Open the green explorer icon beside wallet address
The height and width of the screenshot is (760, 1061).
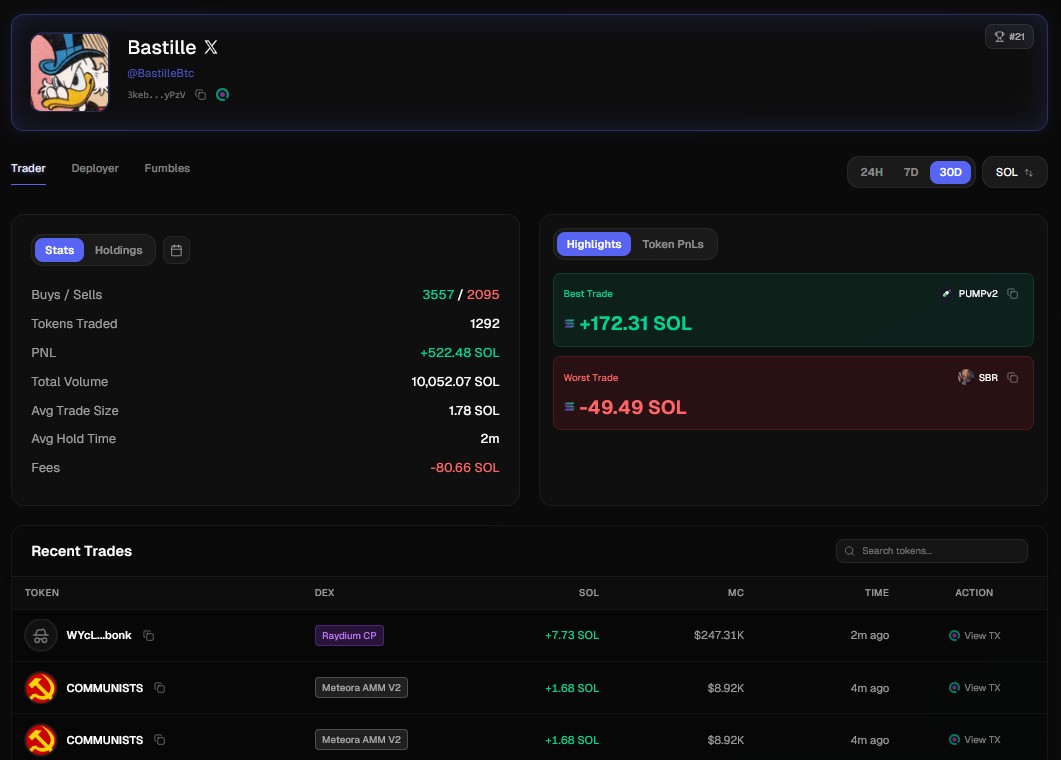[223, 95]
